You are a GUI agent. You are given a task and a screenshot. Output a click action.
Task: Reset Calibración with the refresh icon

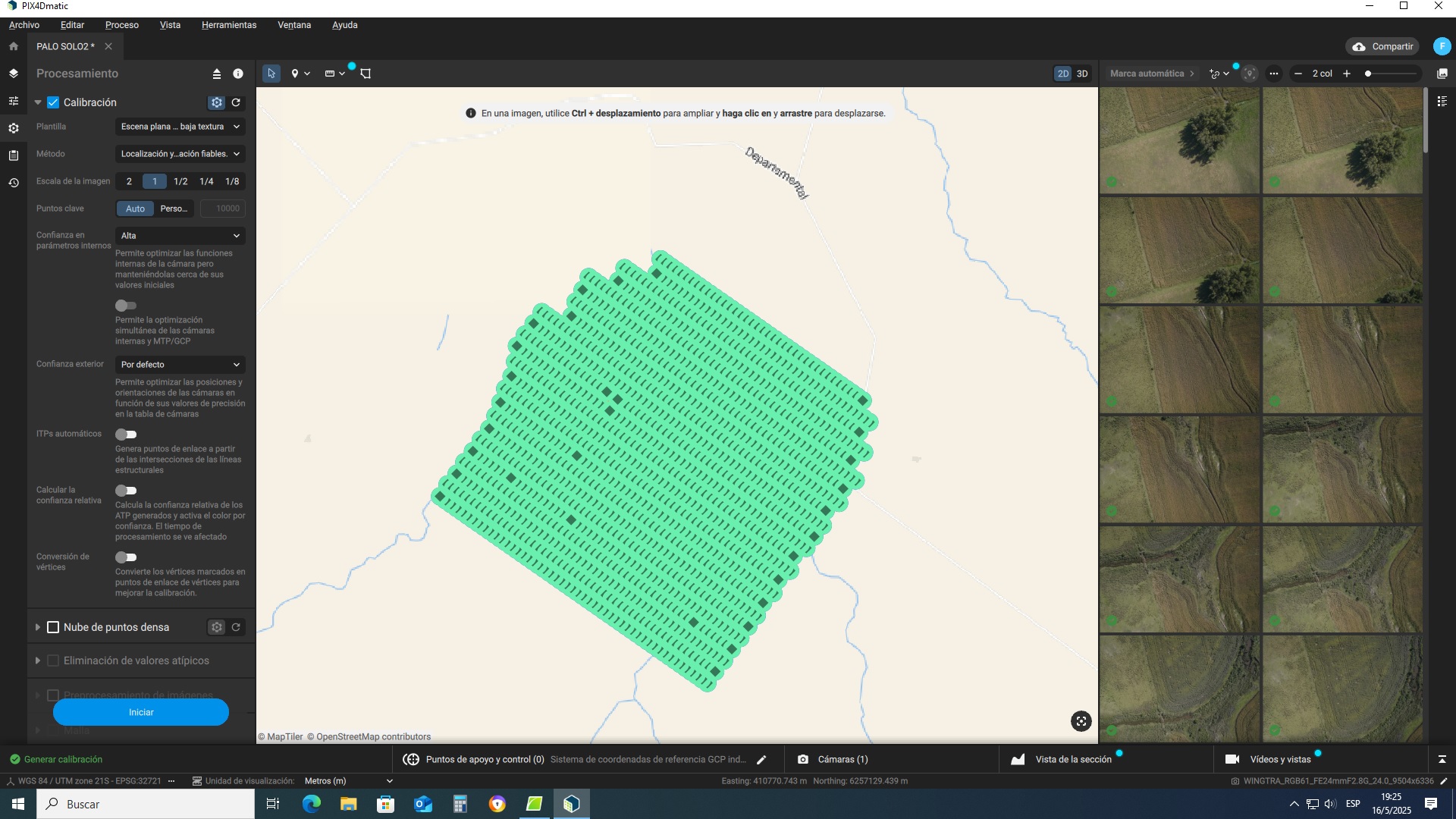click(236, 102)
